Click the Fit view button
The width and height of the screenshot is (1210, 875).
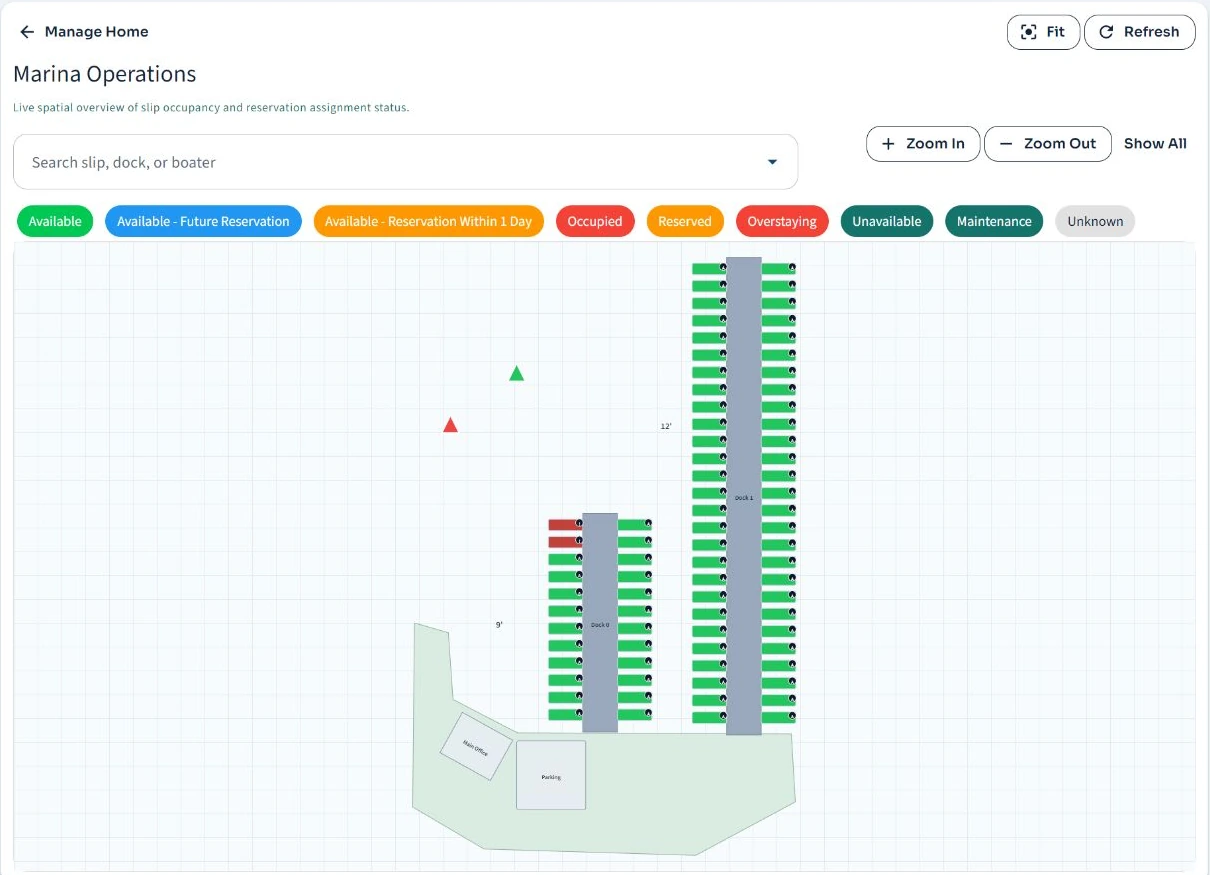tap(1043, 32)
